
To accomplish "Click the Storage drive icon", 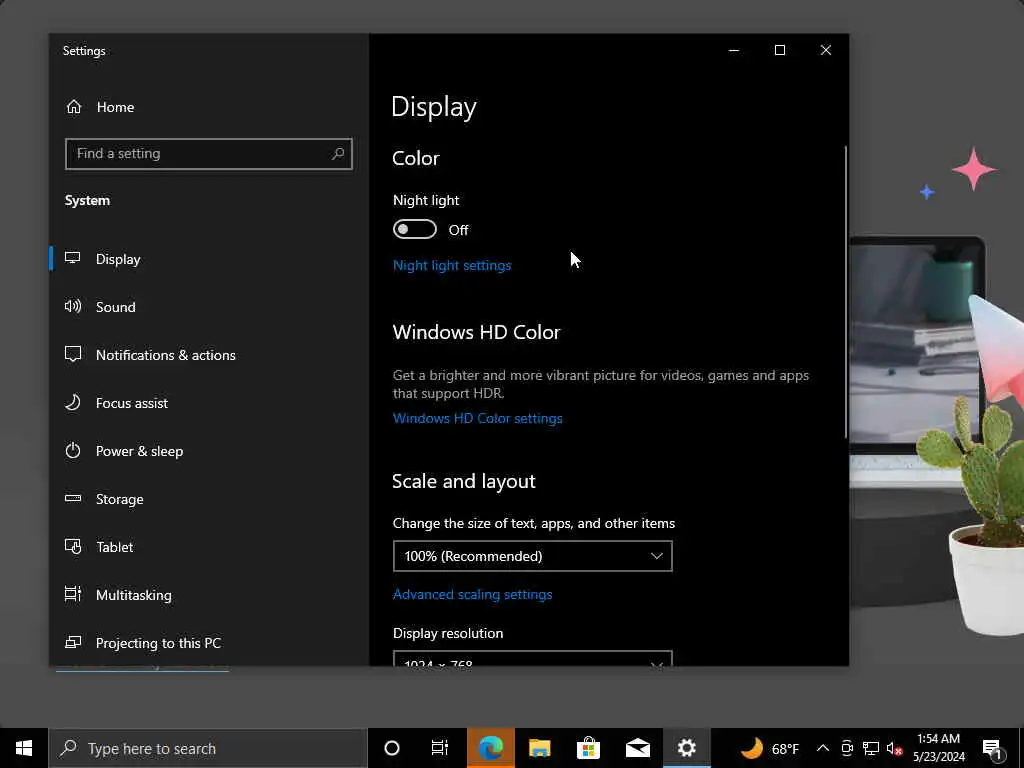I will point(72,498).
